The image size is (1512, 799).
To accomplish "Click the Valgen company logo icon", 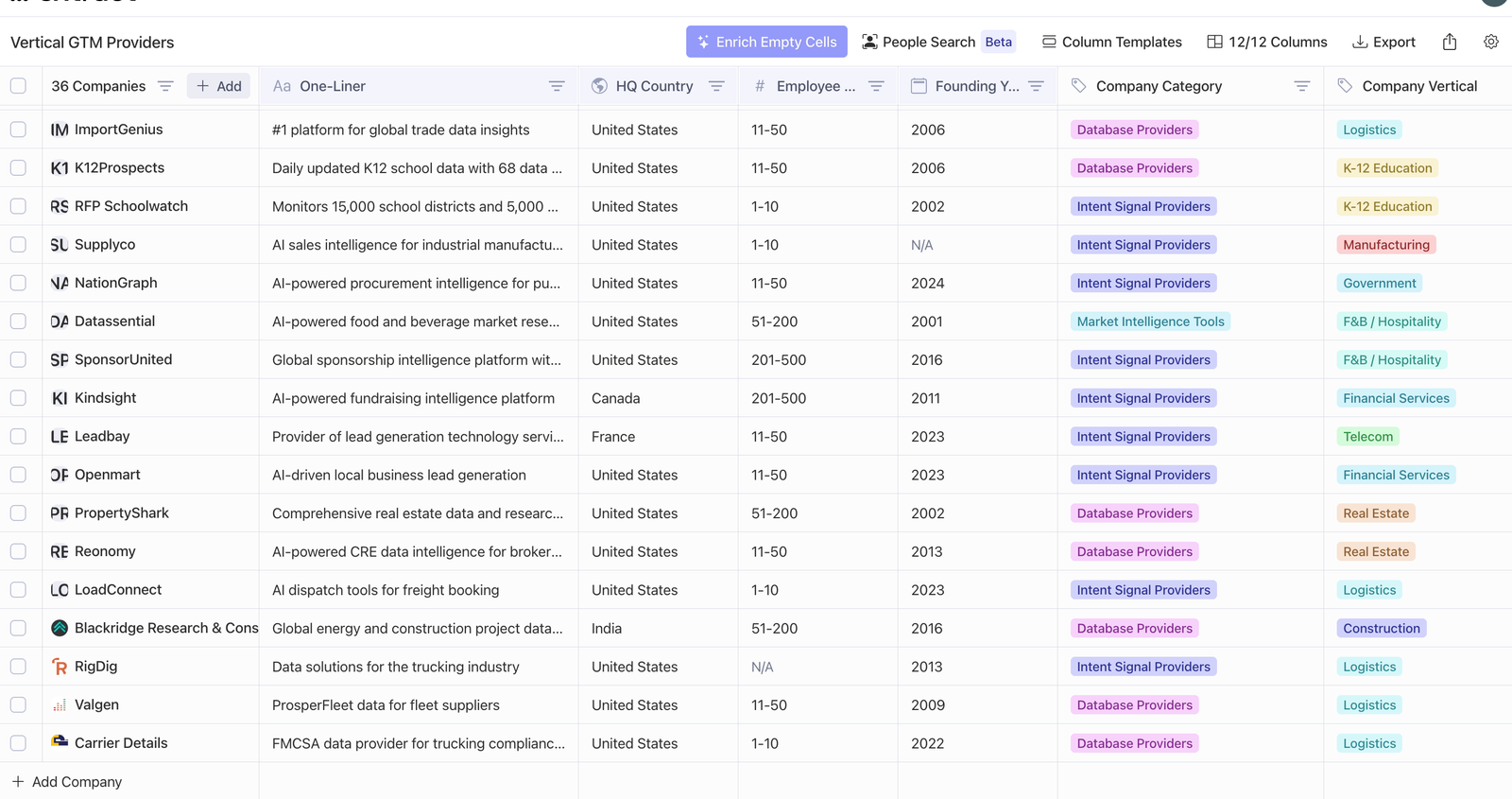I will [60, 705].
